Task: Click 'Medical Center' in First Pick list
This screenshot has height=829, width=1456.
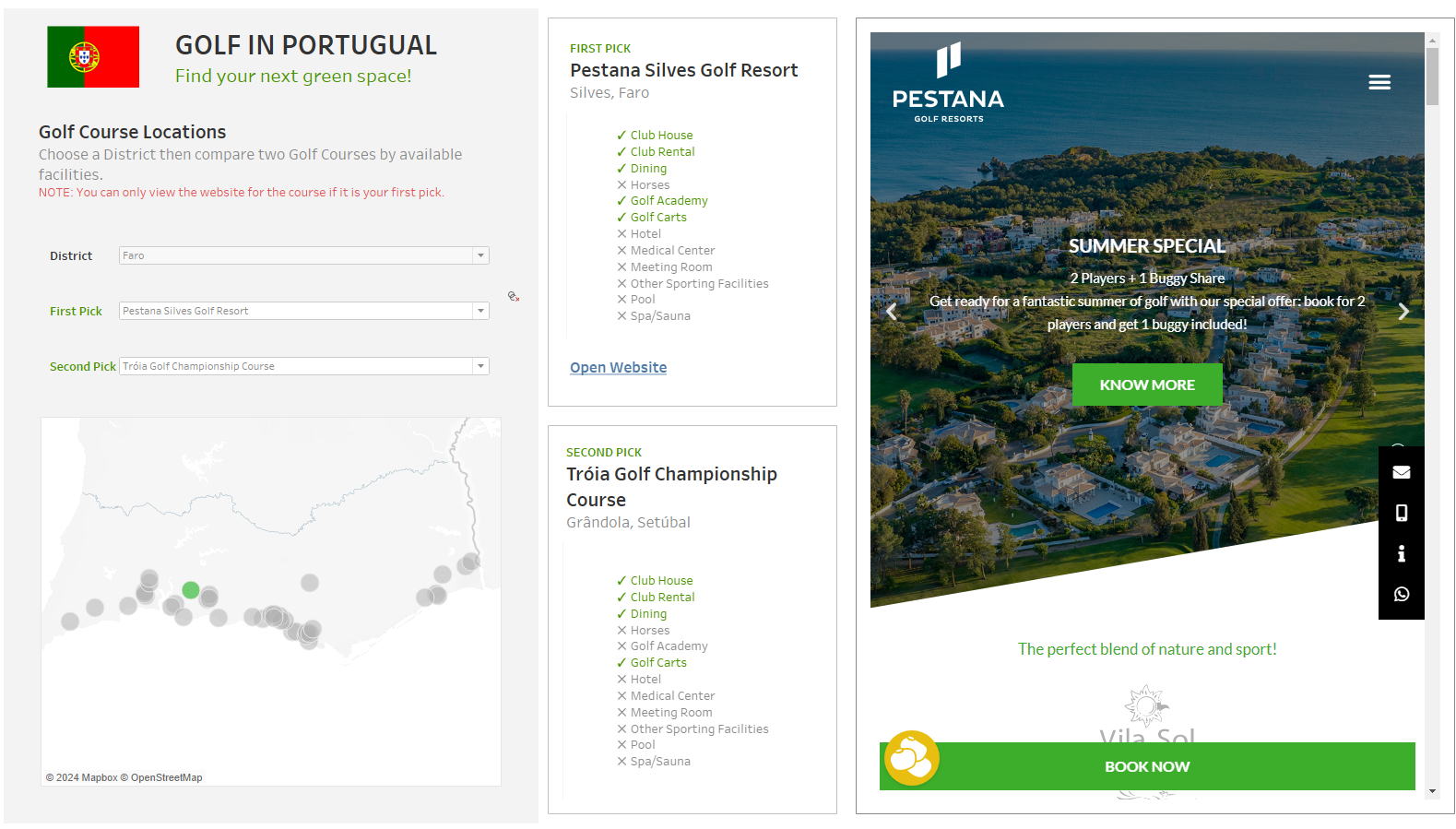Action: [672, 250]
